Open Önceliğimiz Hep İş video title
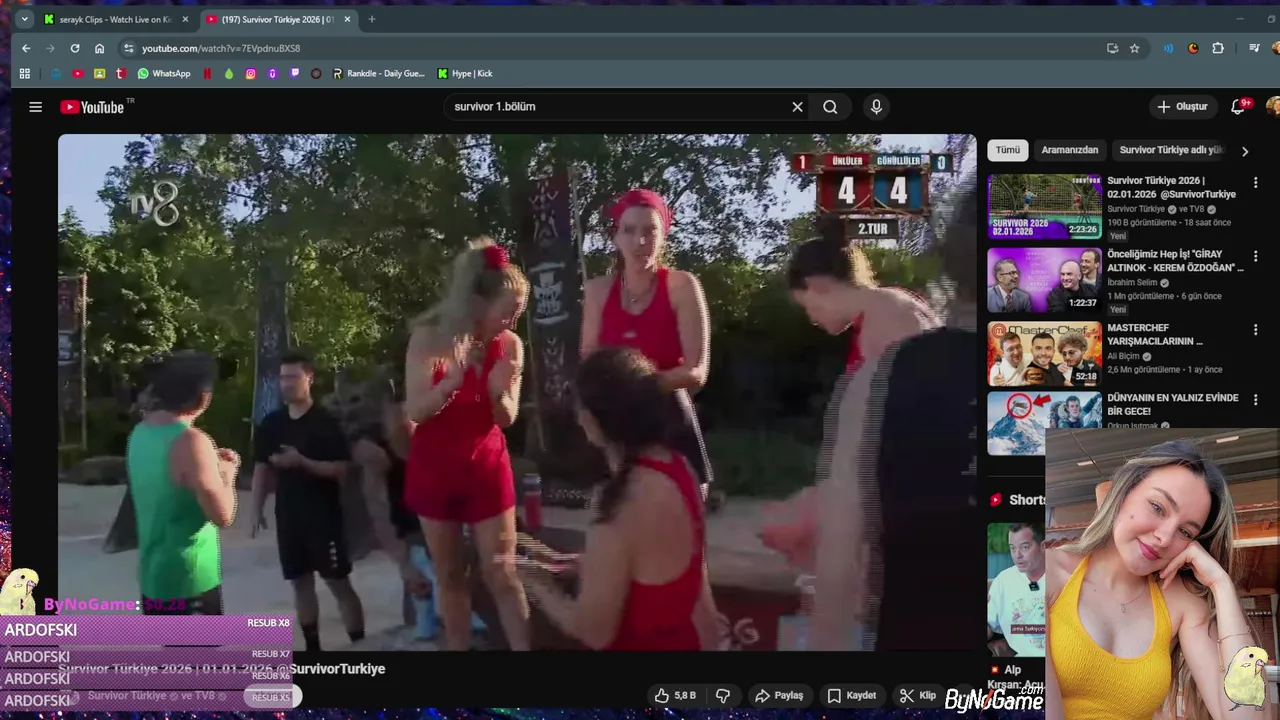Viewport: 1280px width, 720px height. 1175,261
